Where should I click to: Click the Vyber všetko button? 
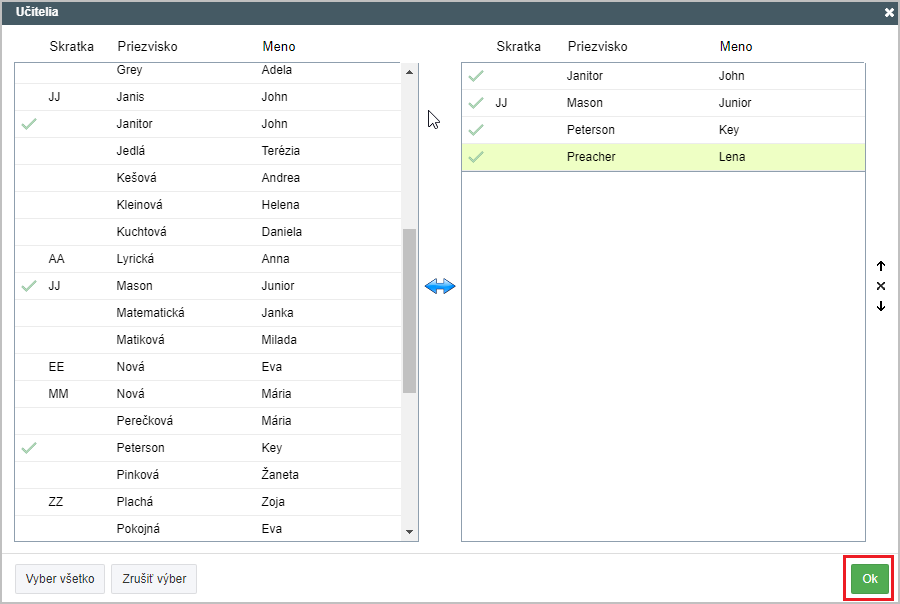(x=60, y=579)
